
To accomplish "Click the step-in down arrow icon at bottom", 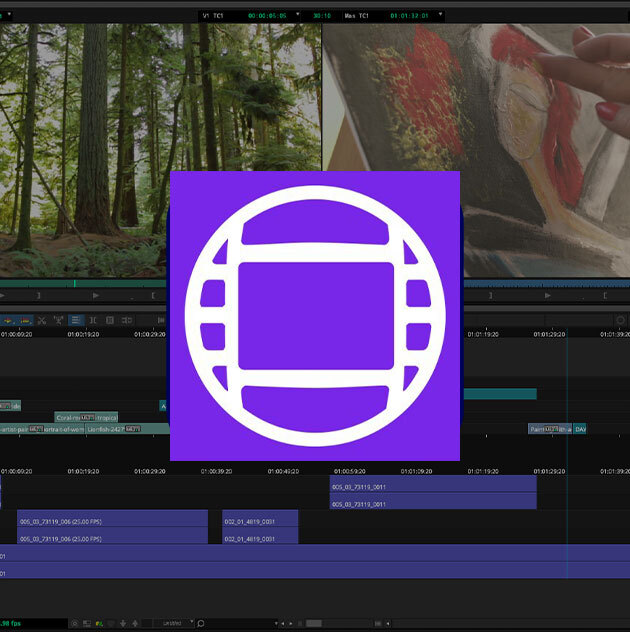I will click(x=123, y=624).
